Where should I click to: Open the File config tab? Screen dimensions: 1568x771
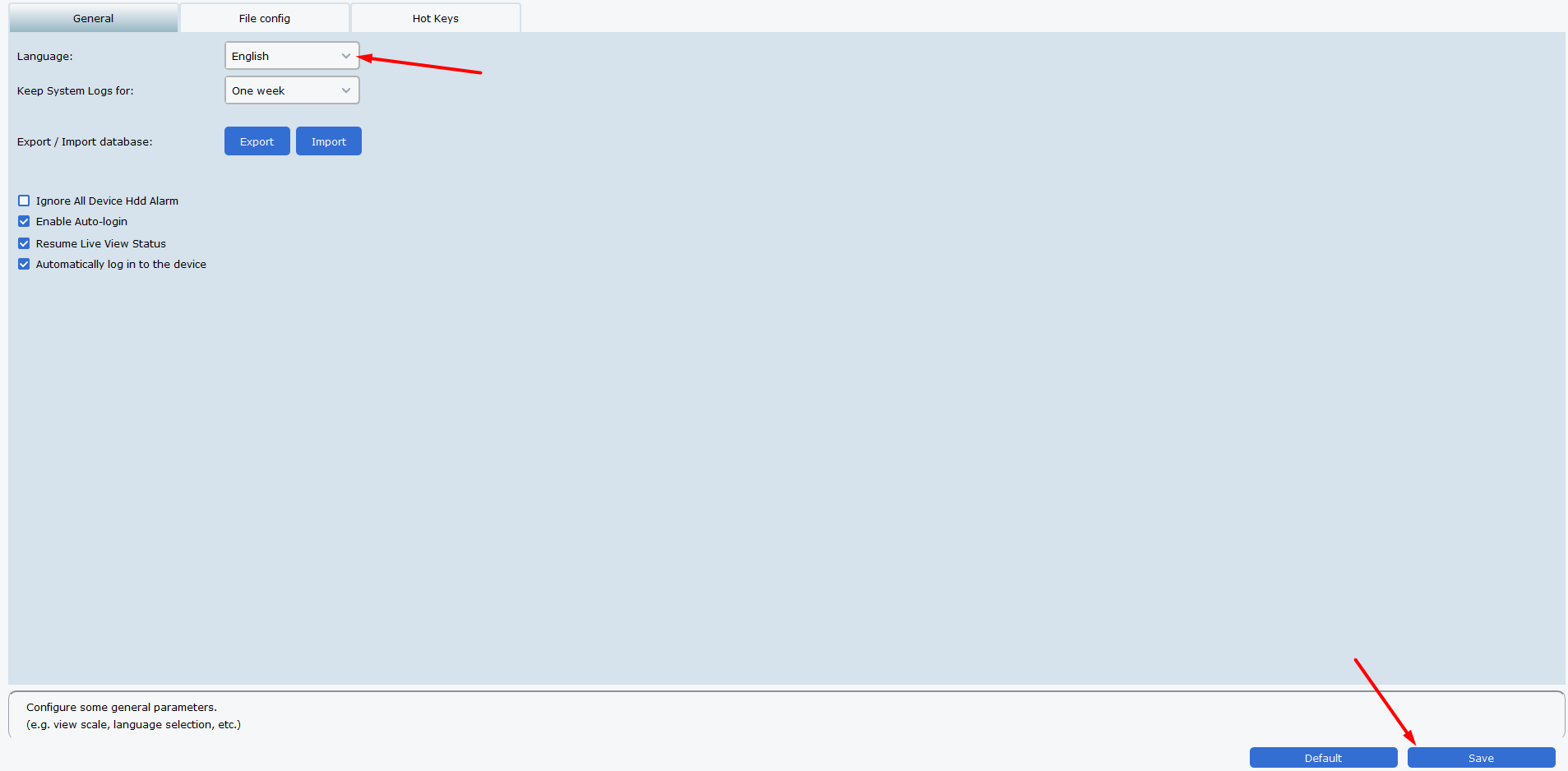265,18
